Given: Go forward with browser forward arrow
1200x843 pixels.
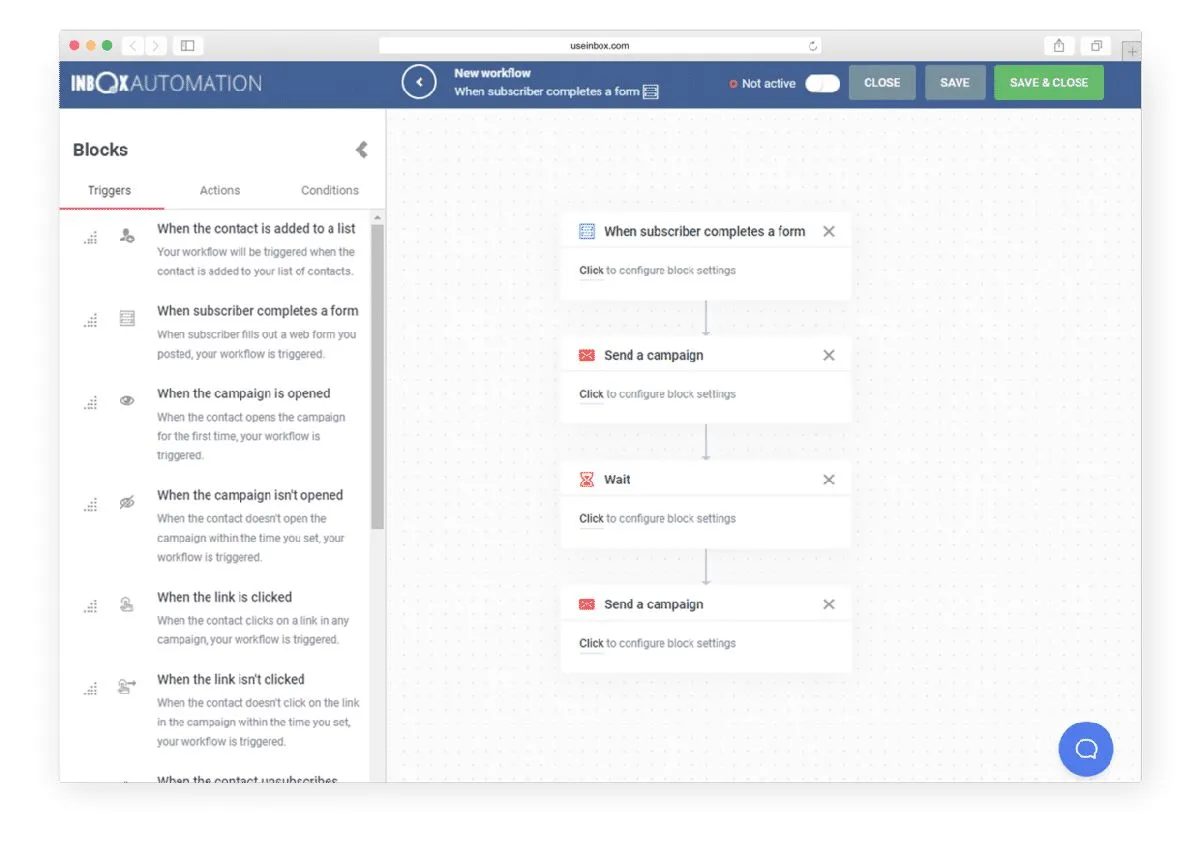Looking at the screenshot, I should pos(156,45).
